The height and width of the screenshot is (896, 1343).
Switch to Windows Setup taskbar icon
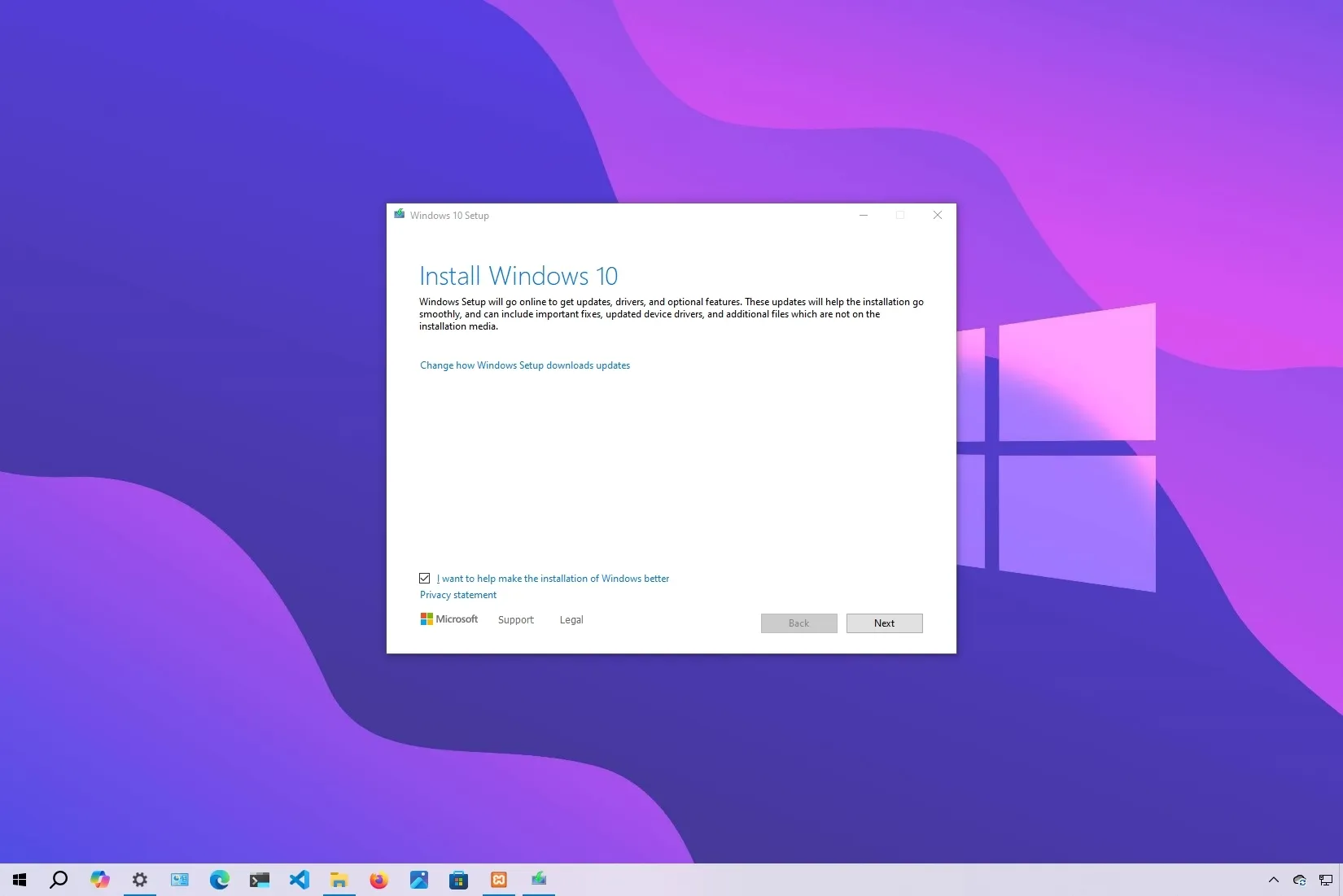[x=539, y=880]
